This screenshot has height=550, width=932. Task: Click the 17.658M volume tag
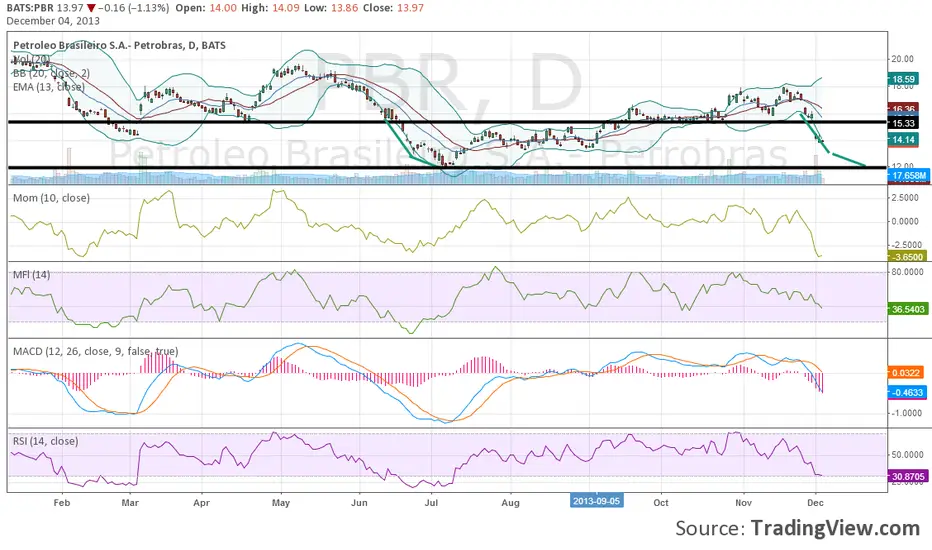coord(908,175)
